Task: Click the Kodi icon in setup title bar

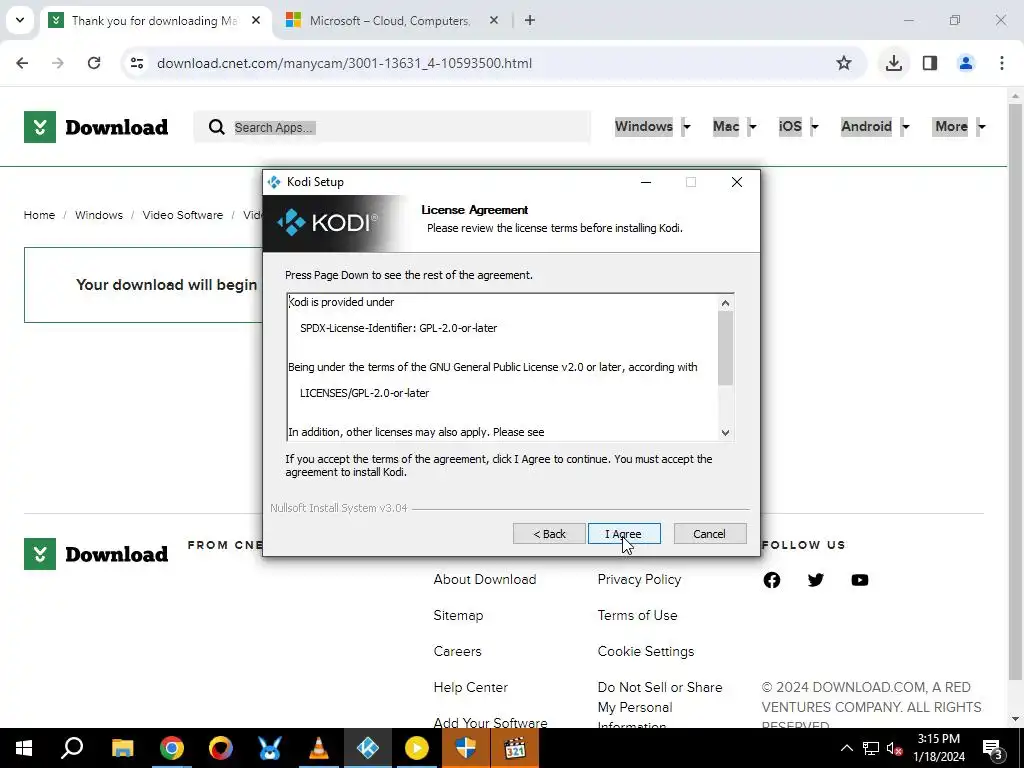Action: (x=274, y=182)
